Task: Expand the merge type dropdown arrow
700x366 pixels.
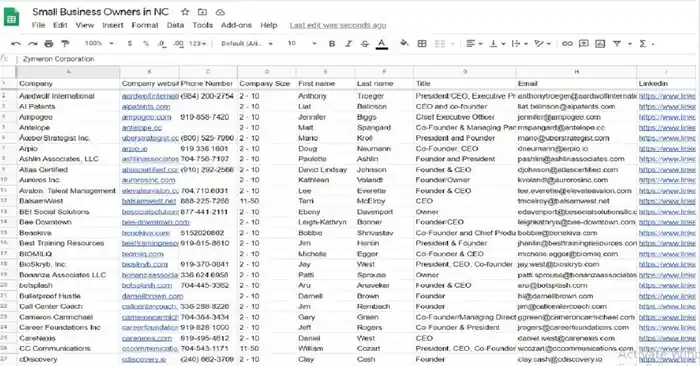Action: point(452,44)
